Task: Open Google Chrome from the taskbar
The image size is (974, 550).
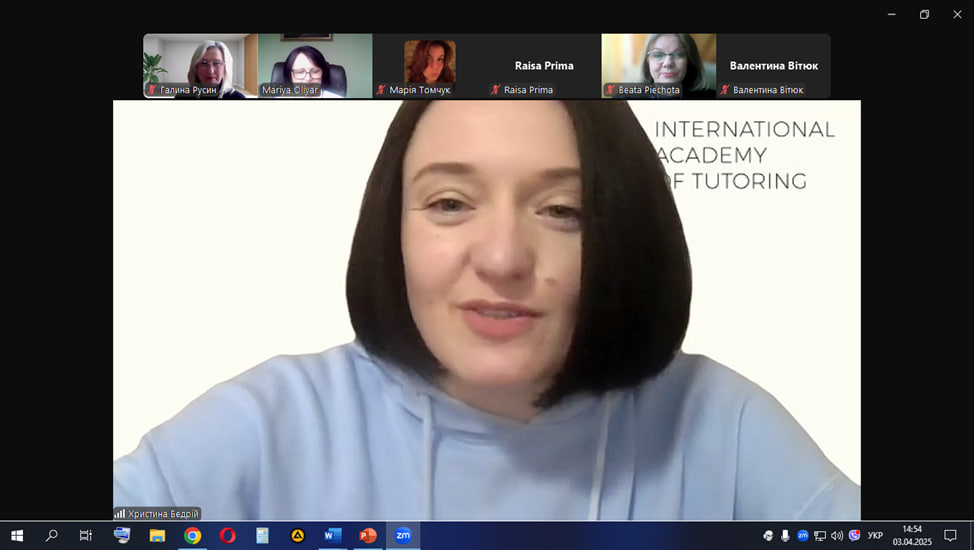Action: 192,536
